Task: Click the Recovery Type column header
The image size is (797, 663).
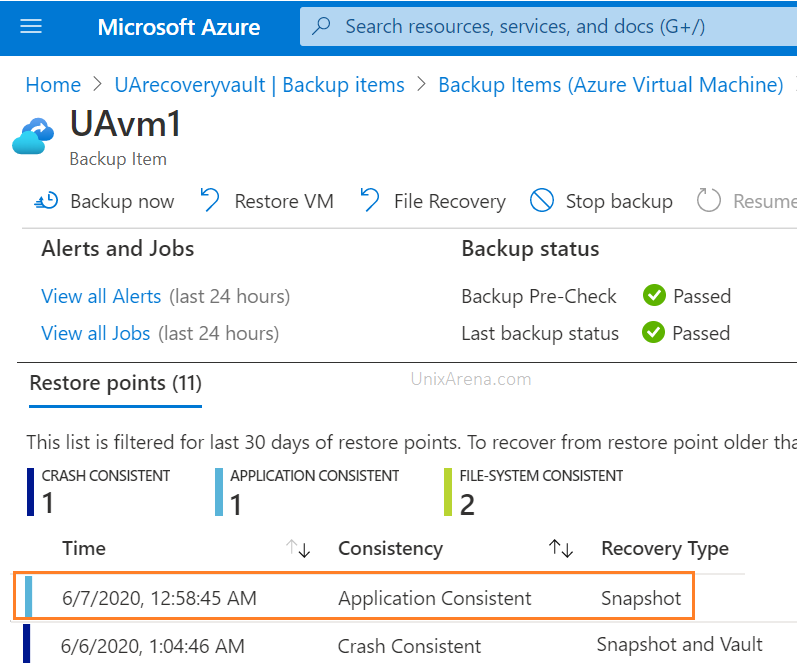Action: point(665,549)
